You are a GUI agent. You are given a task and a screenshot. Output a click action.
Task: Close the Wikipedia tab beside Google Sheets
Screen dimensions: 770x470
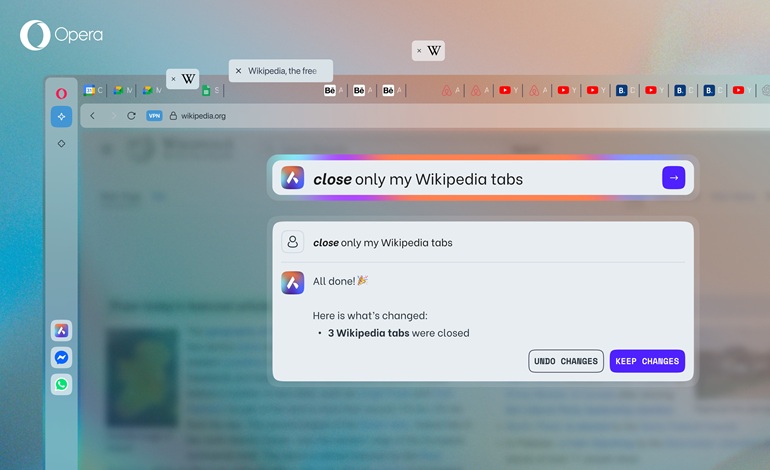(173, 79)
